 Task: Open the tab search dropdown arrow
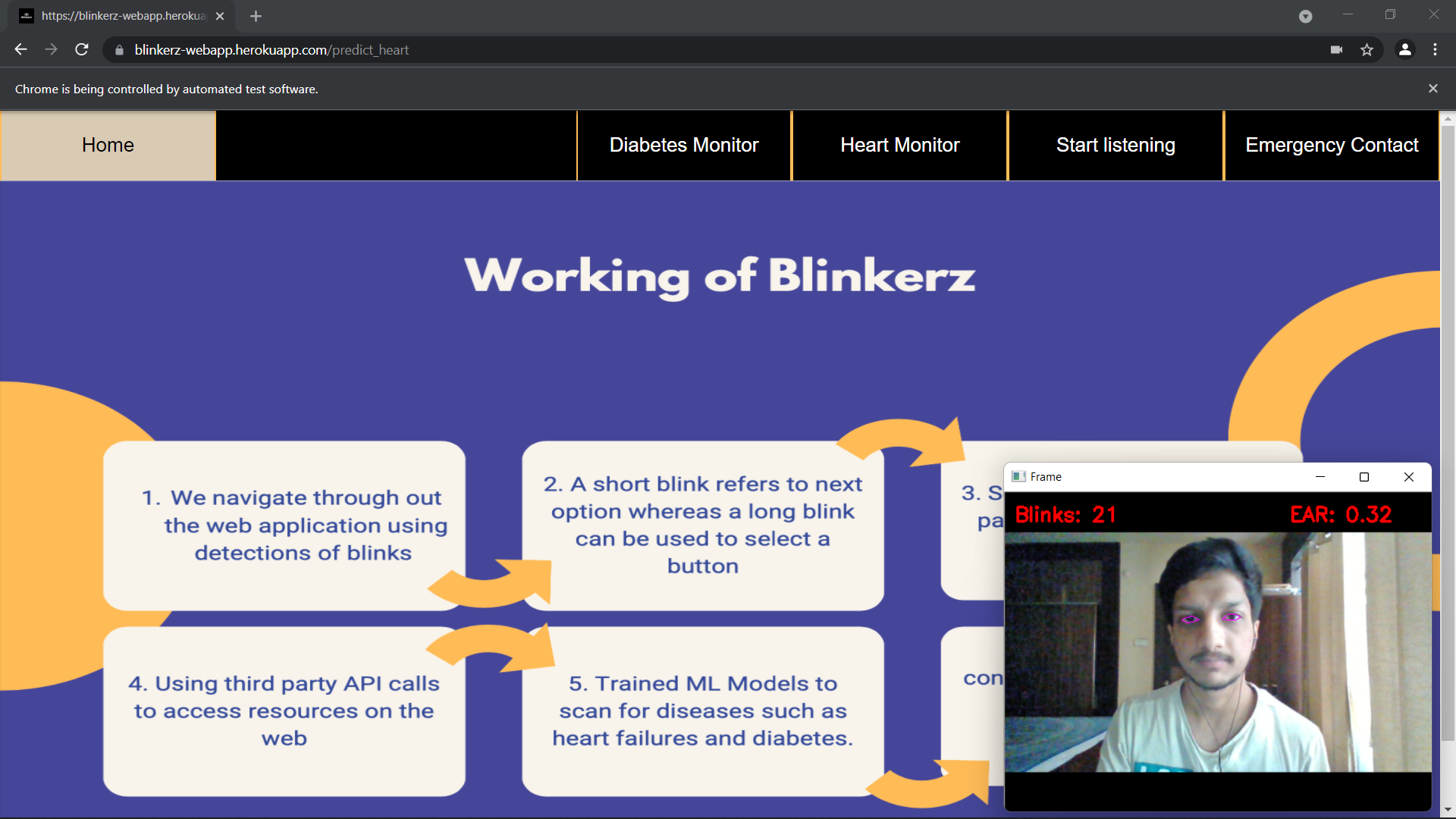[x=1305, y=16]
